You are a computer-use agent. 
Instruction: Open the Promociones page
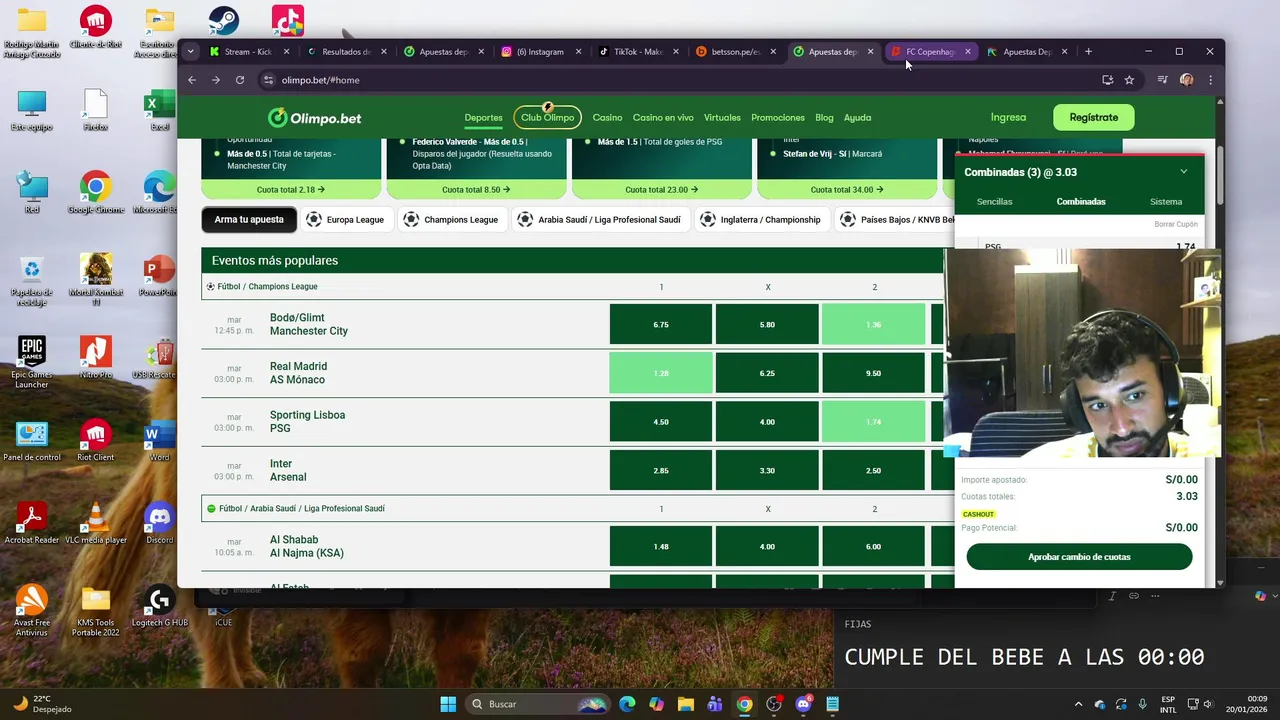click(778, 118)
